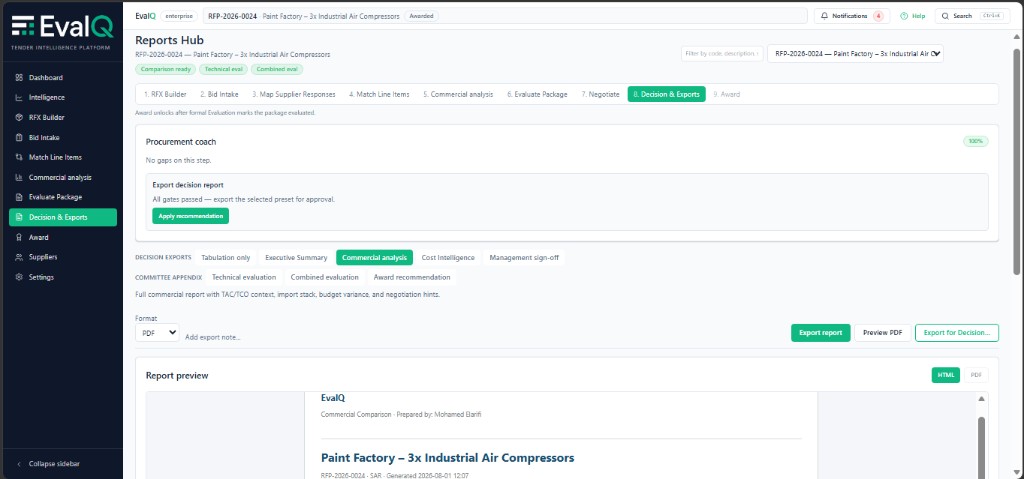Click the Dashboard grid icon

(x=19, y=78)
